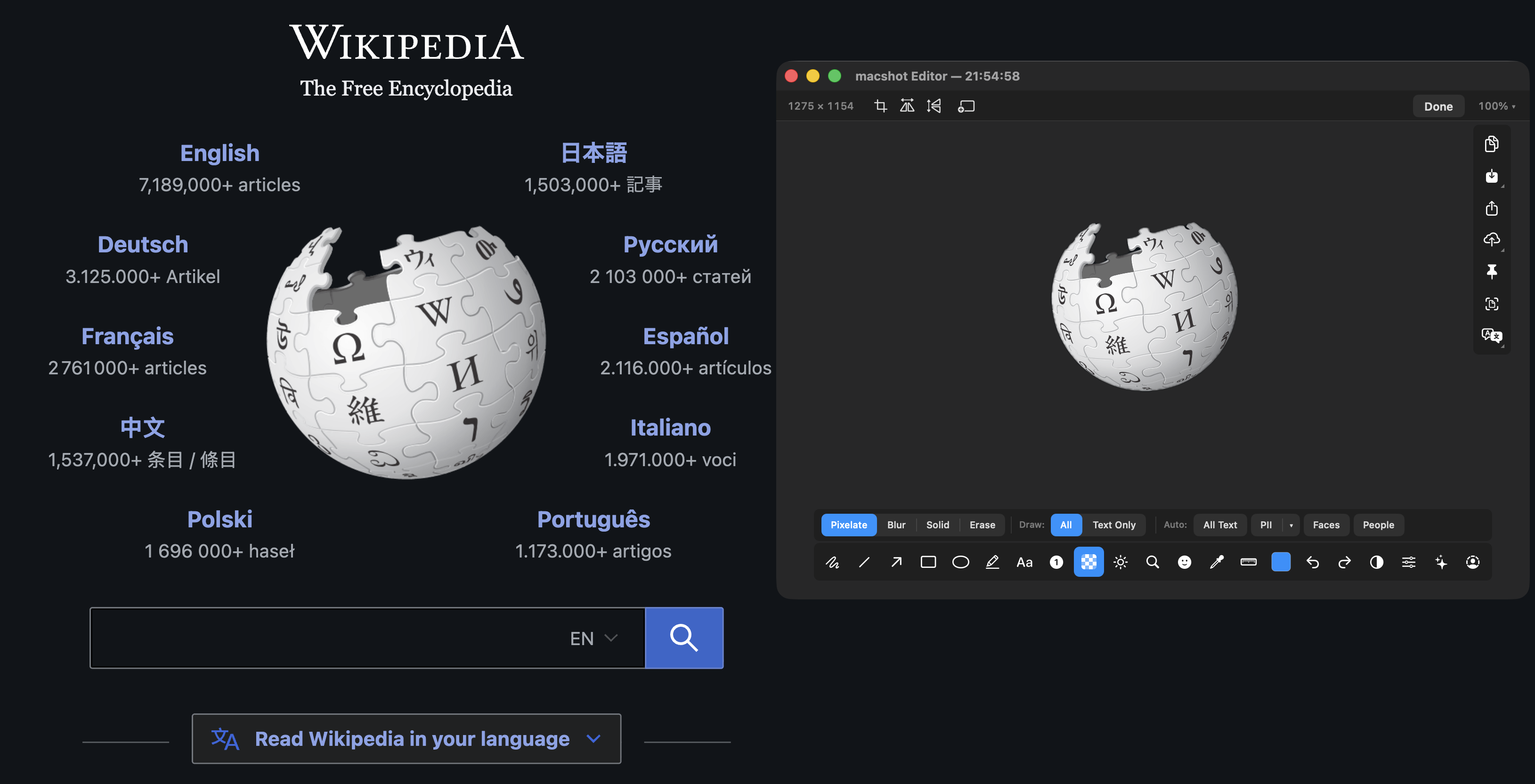Viewport: 1535px width, 784px height.
Task: Click the add canvas frame icon
Action: [x=966, y=106]
